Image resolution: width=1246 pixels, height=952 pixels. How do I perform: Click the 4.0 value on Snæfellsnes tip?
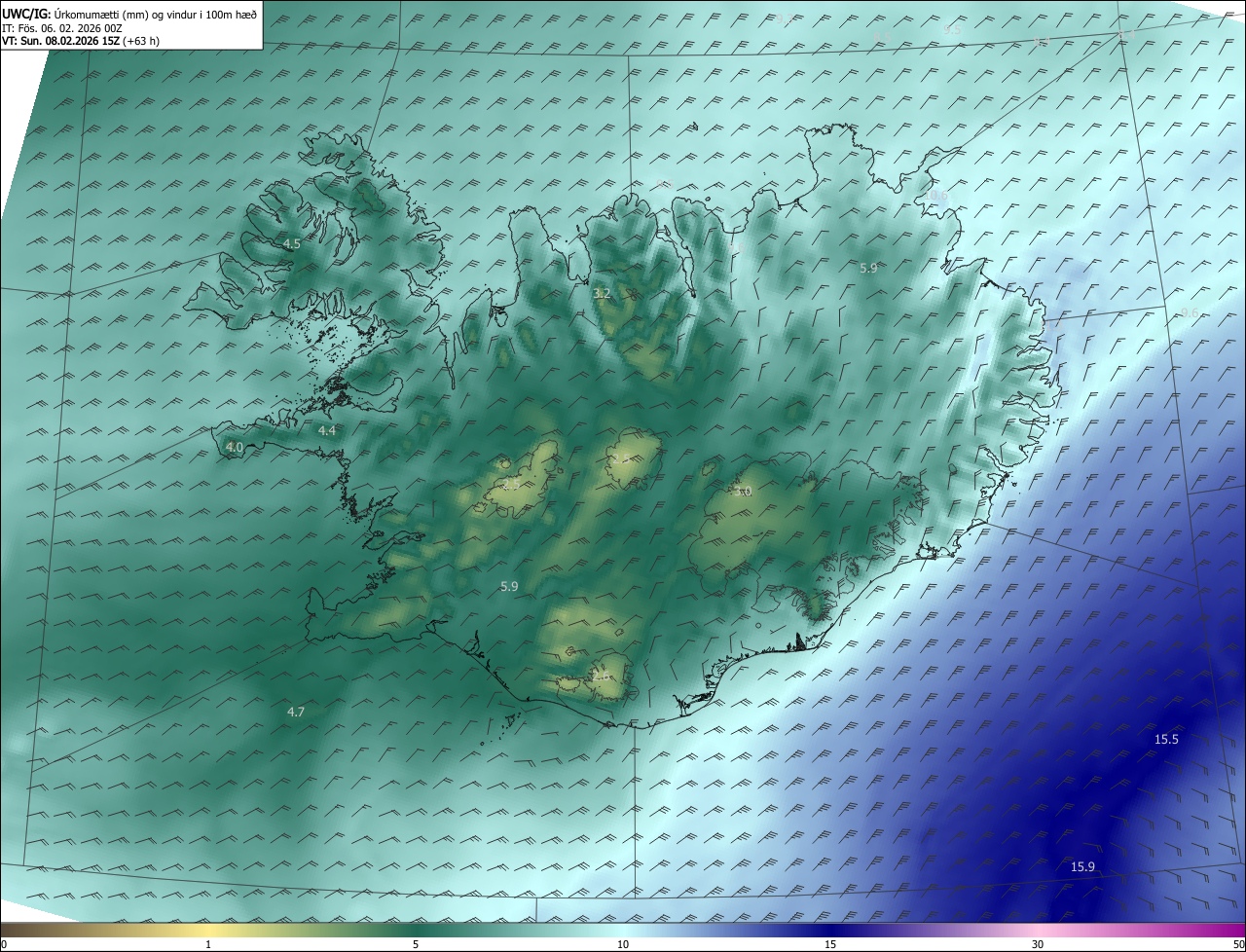coord(235,448)
